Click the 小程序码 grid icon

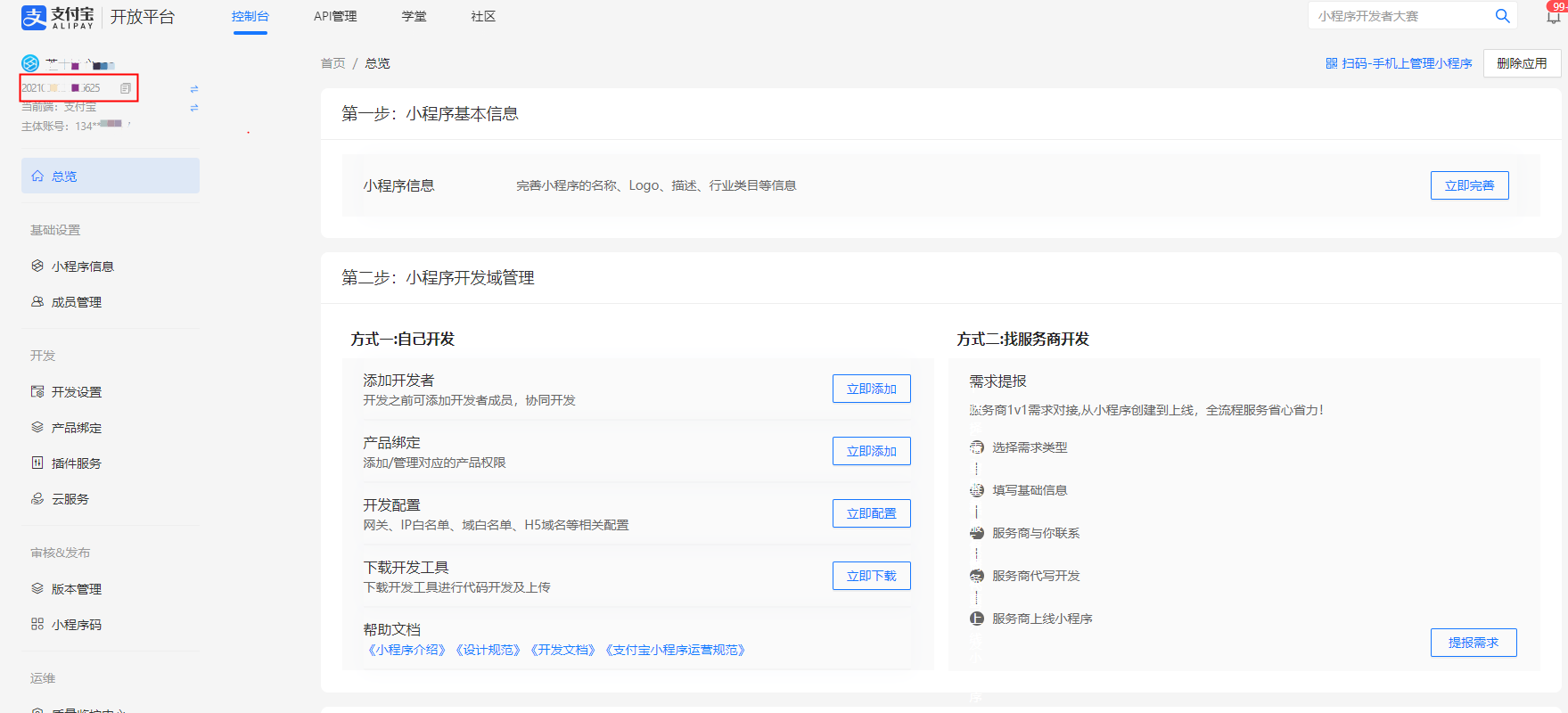coord(37,624)
